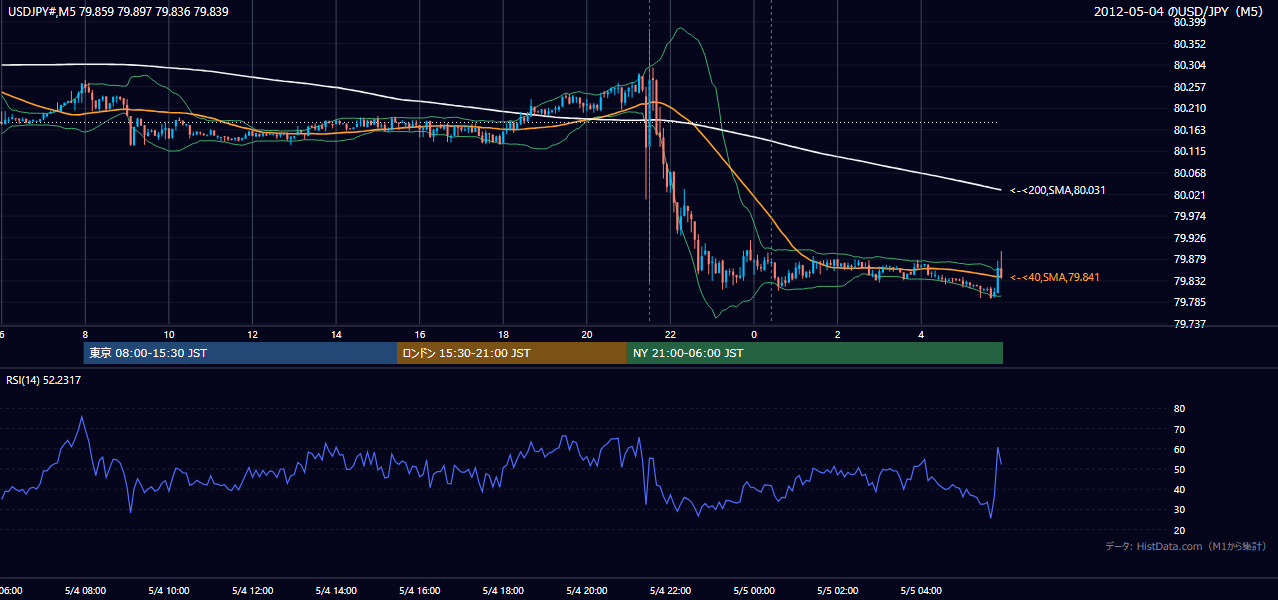The image size is (1278, 600).
Task: Click price level 80.352 on the axis
Action: (x=1189, y=44)
